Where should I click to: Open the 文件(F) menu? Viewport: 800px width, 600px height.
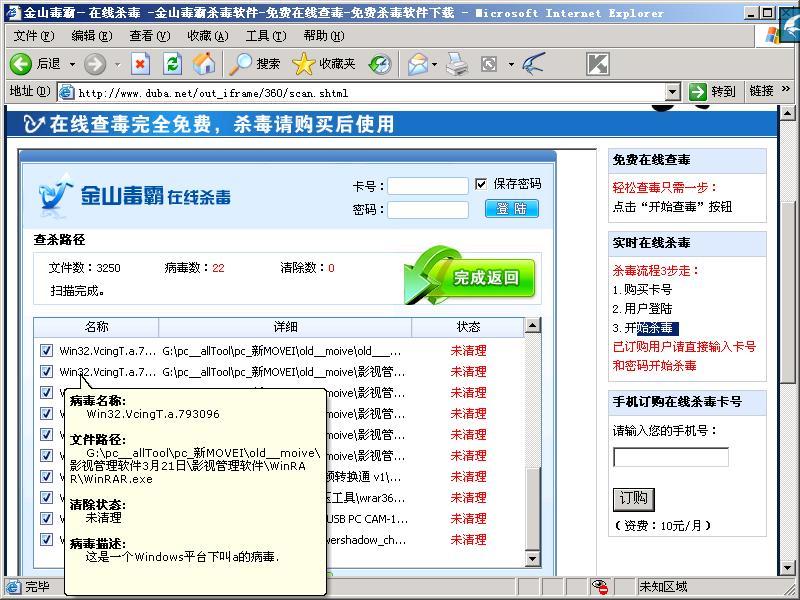click(34, 36)
